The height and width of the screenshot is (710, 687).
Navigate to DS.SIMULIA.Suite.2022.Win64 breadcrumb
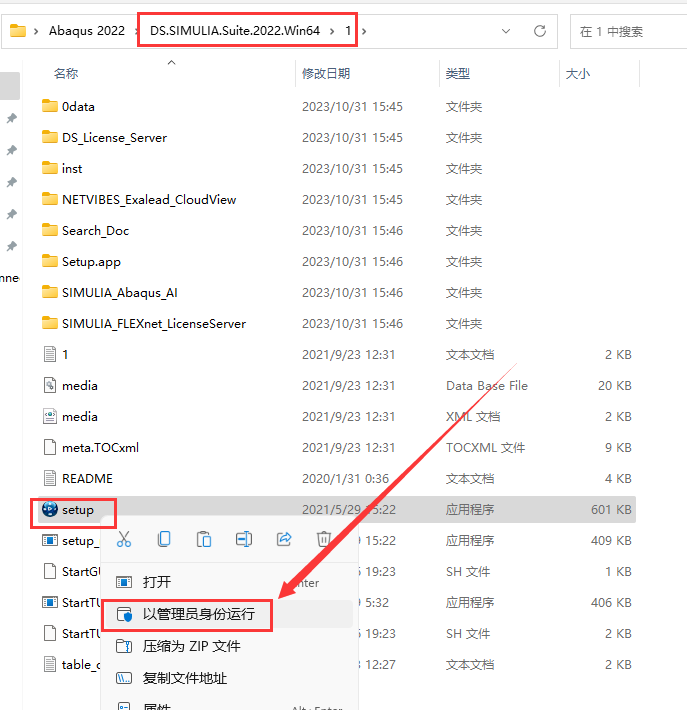(x=235, y=31)
